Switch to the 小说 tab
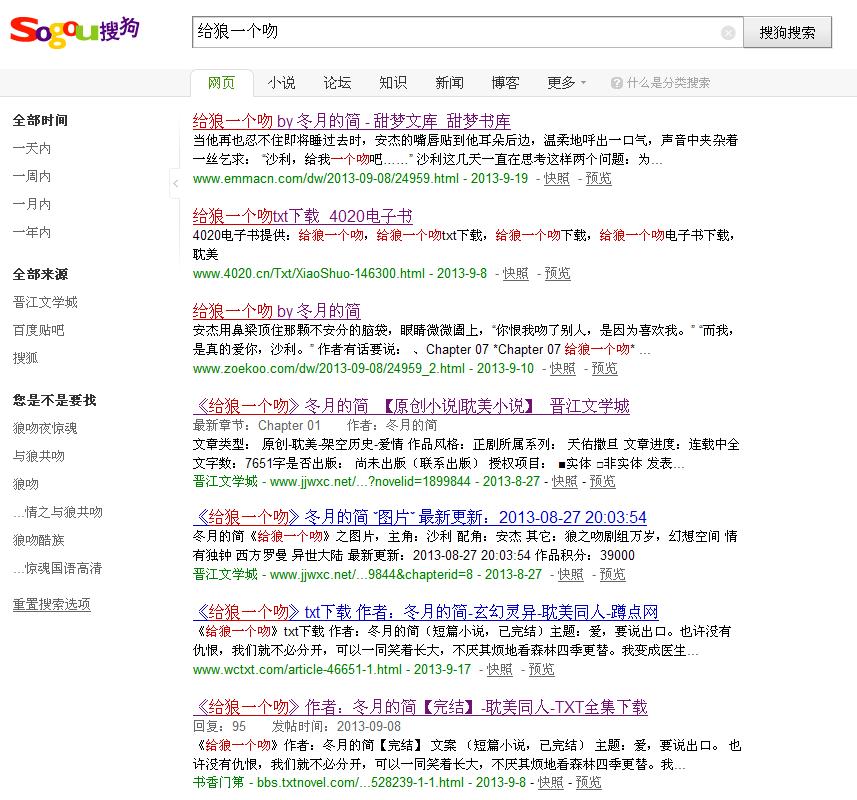The width and height of the screenshot is (857, 800). tap(281, 83)
